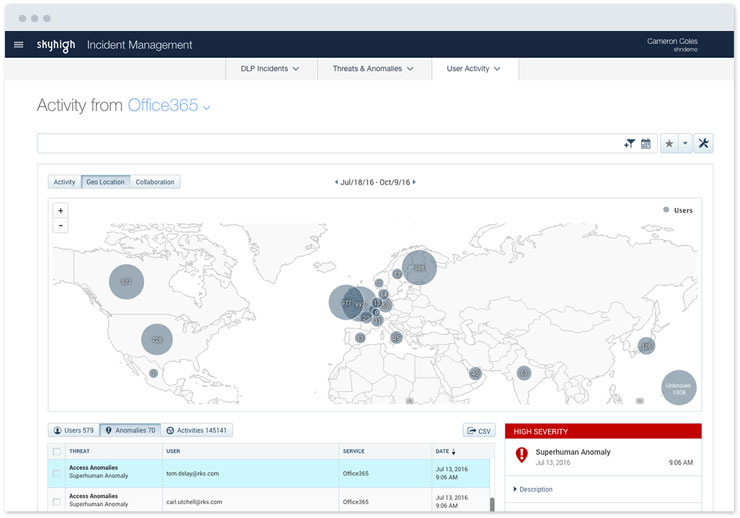Zoom out the map with minus button

point(60,226)
